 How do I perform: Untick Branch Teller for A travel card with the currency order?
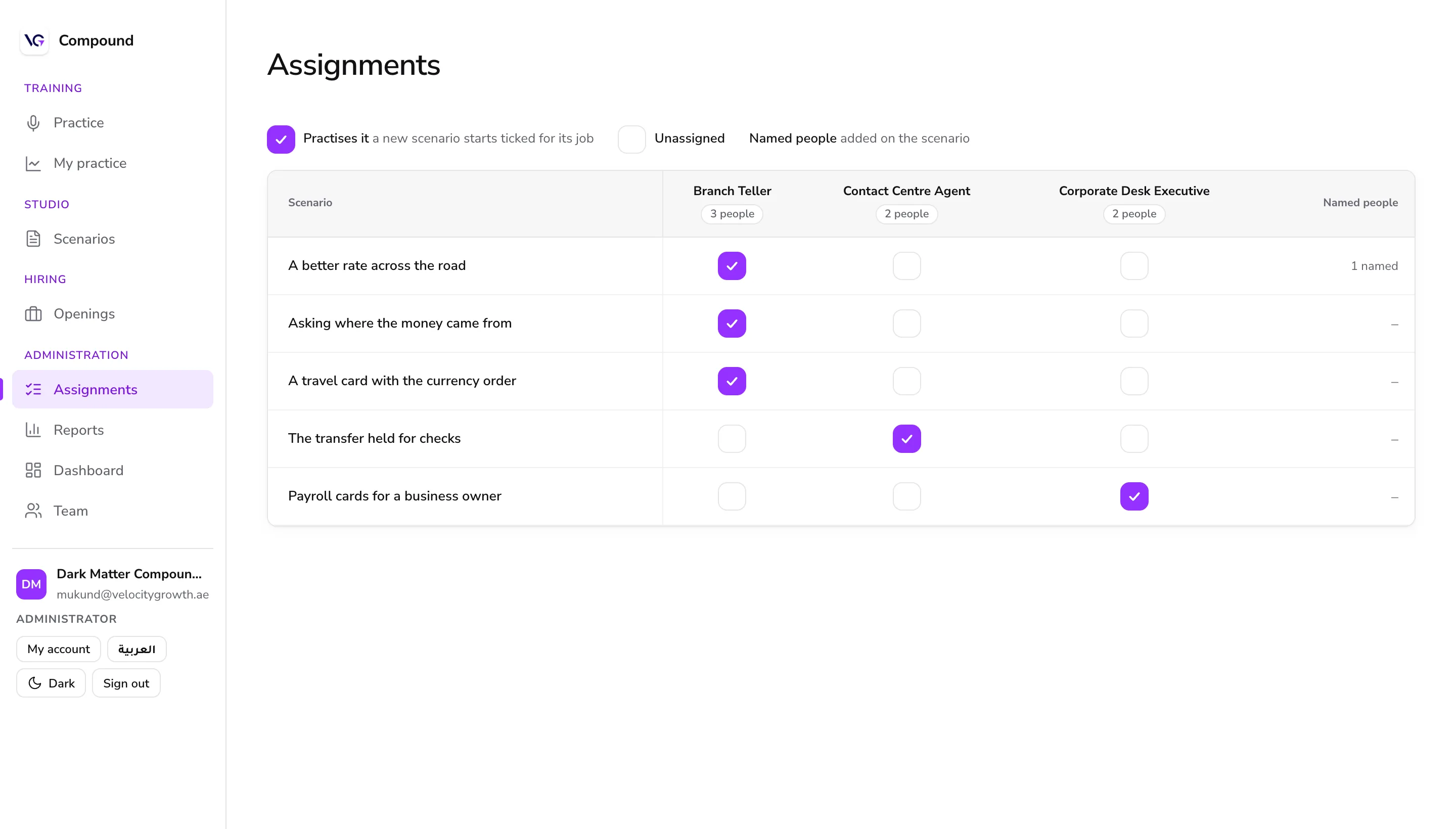pyautogui.click(x=732, y=381)
